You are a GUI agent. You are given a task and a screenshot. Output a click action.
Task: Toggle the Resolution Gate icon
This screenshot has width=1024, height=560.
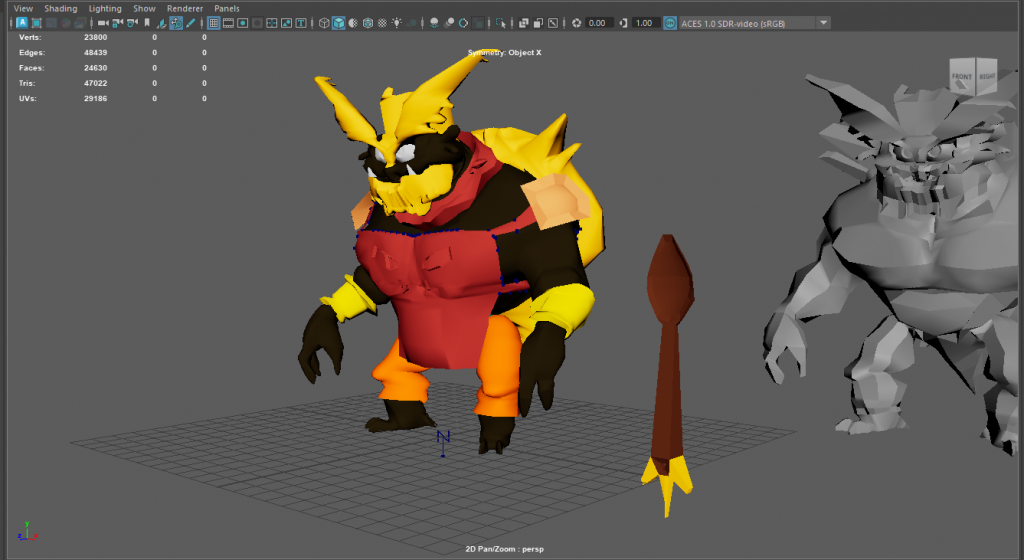pos(242,23)
